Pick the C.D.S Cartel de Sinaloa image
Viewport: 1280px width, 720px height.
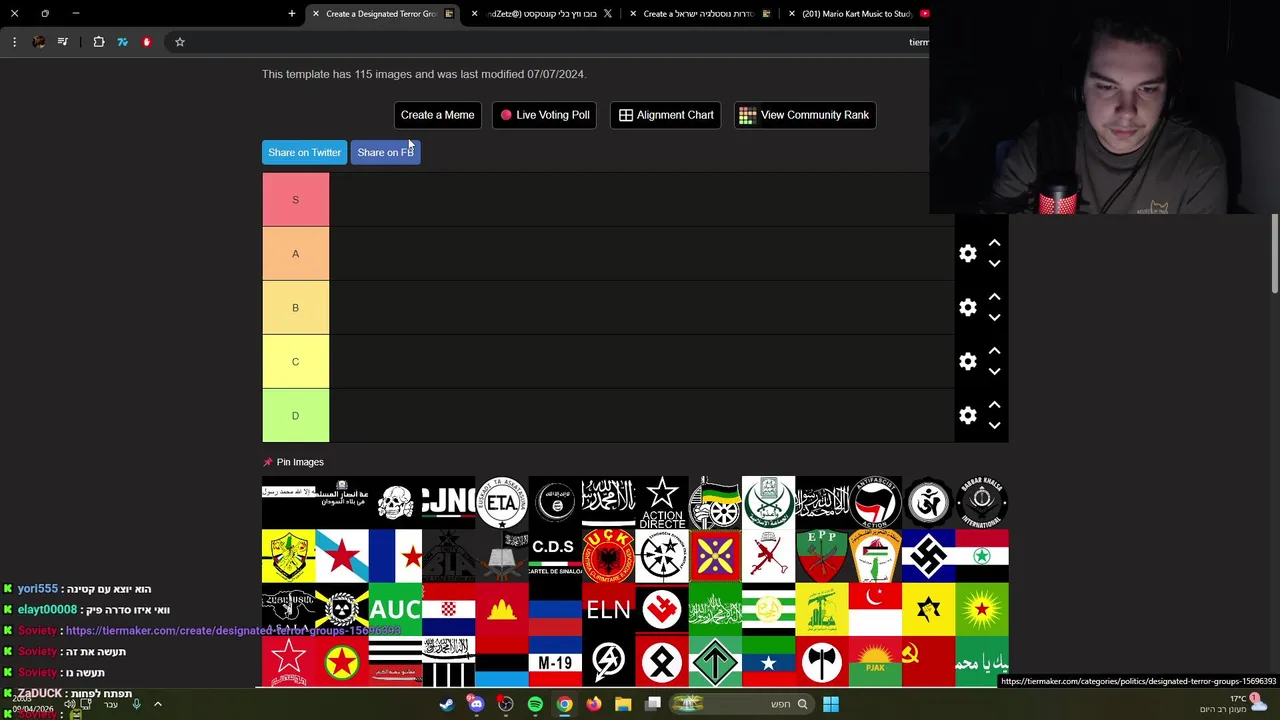click(x=555, y=556)
